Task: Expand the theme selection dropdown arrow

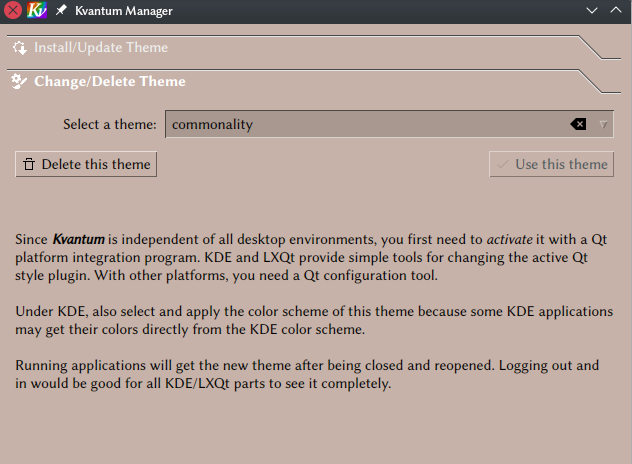Action: coord(603,125)
